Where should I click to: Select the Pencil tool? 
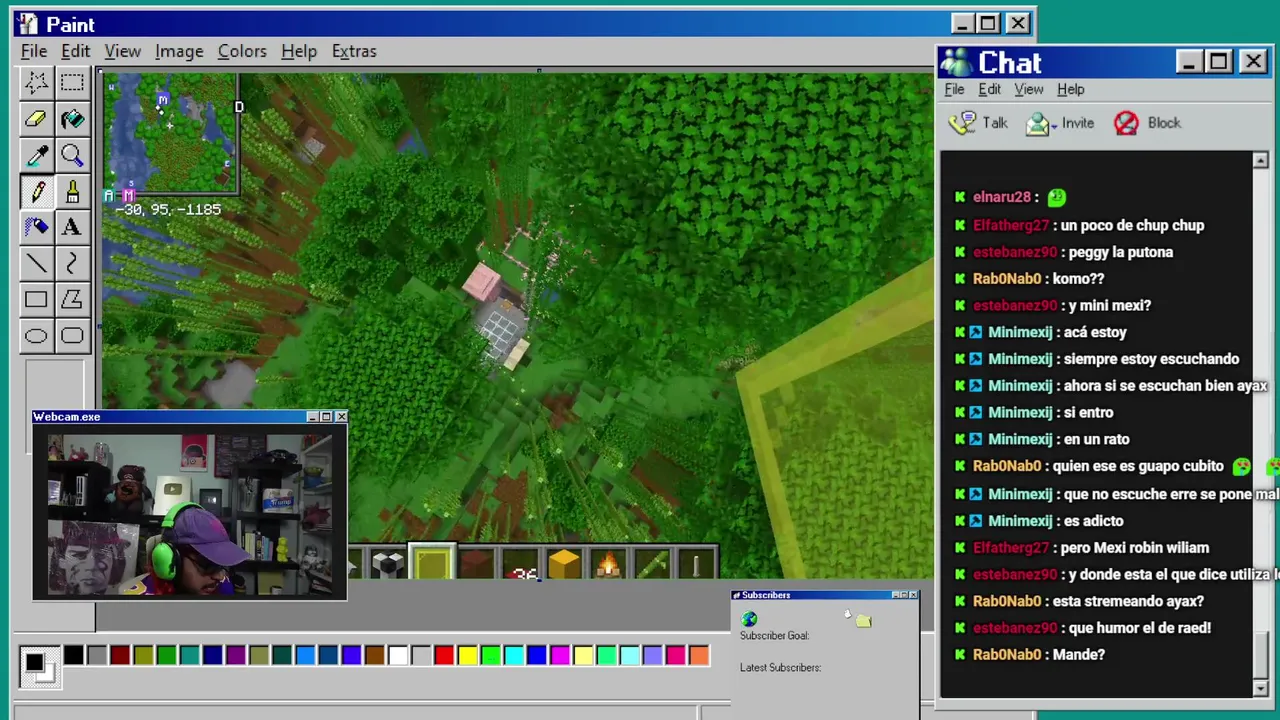[x=36, y=191]
